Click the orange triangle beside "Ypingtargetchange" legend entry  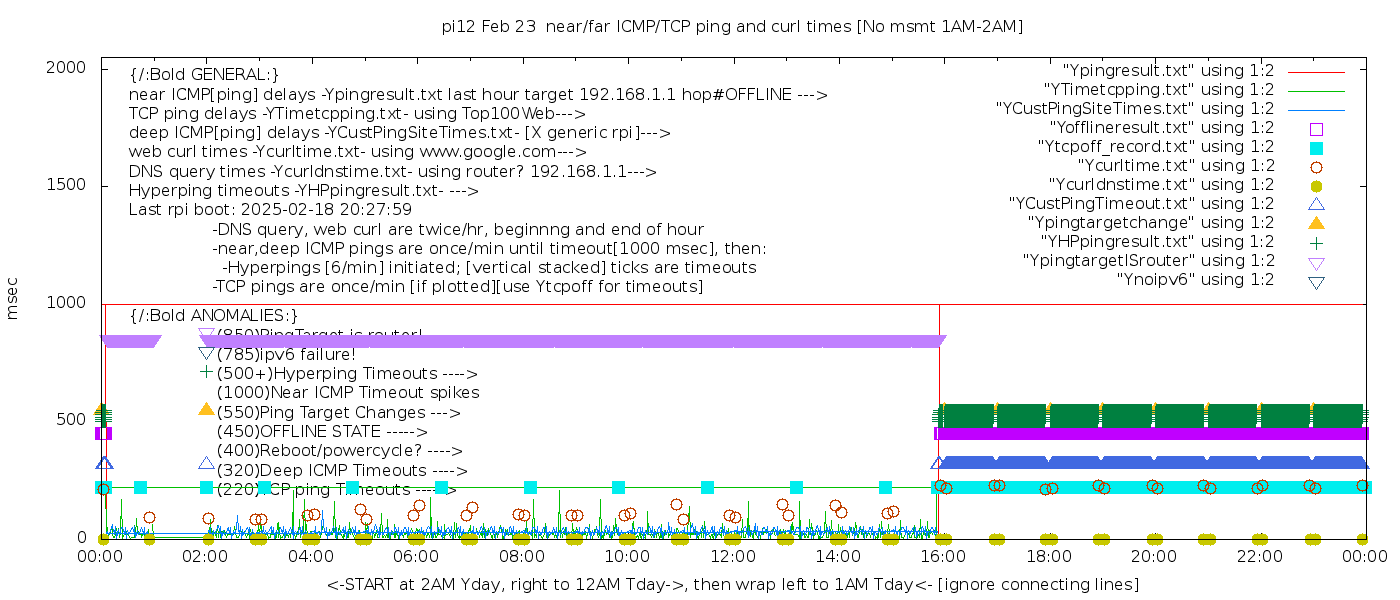1316,223
